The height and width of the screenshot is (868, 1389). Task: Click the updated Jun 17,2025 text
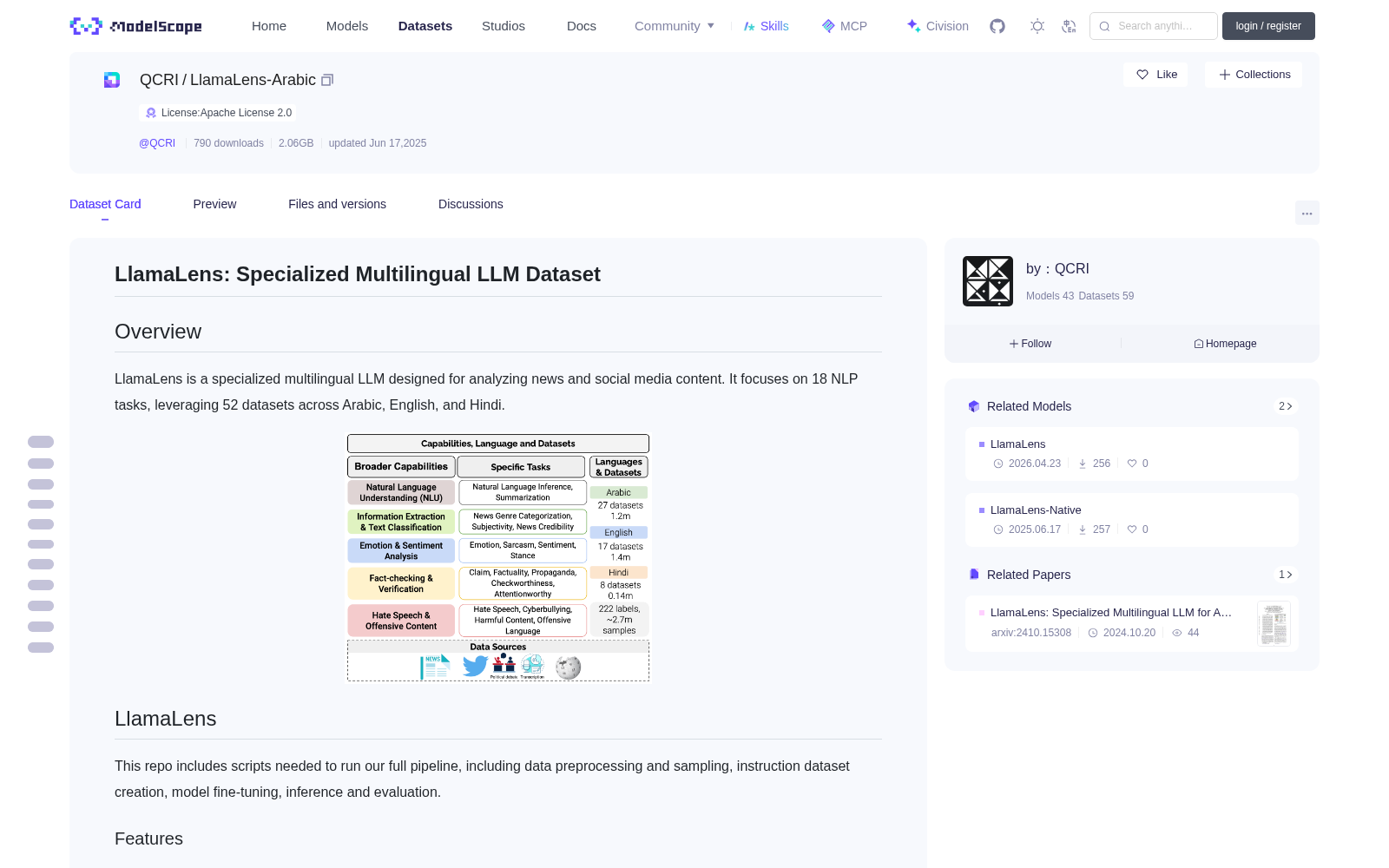pos(378,143)
